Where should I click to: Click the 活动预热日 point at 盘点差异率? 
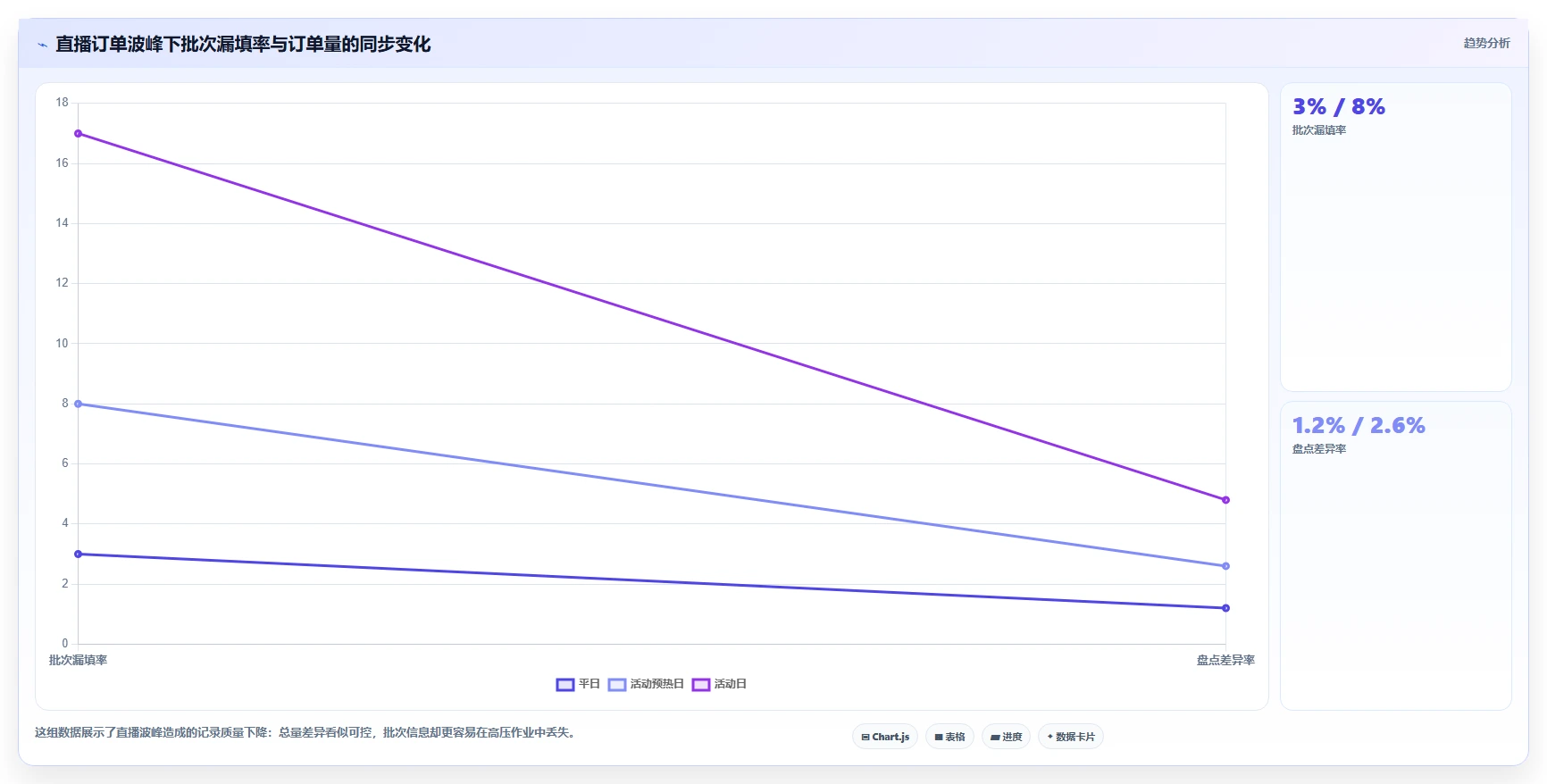tap(1225, 566)
